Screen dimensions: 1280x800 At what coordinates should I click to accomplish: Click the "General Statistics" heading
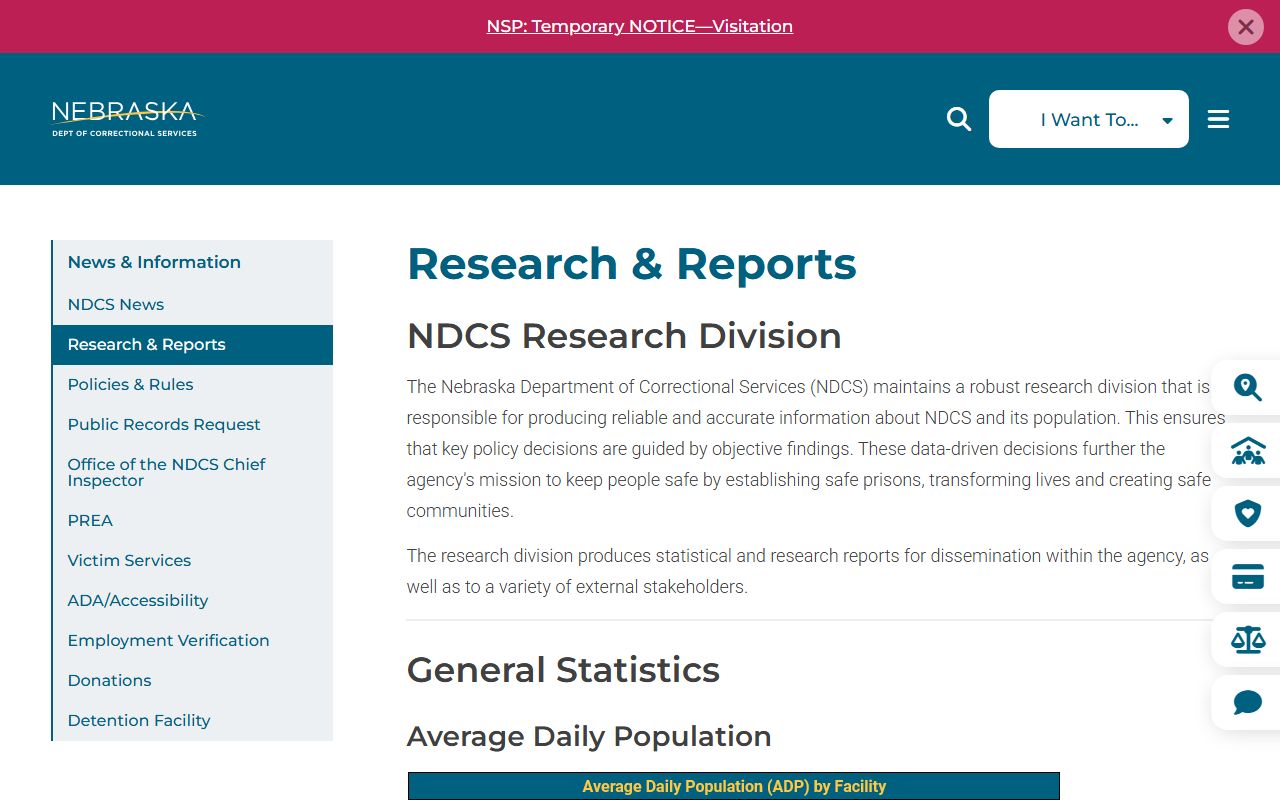[563, 669]
